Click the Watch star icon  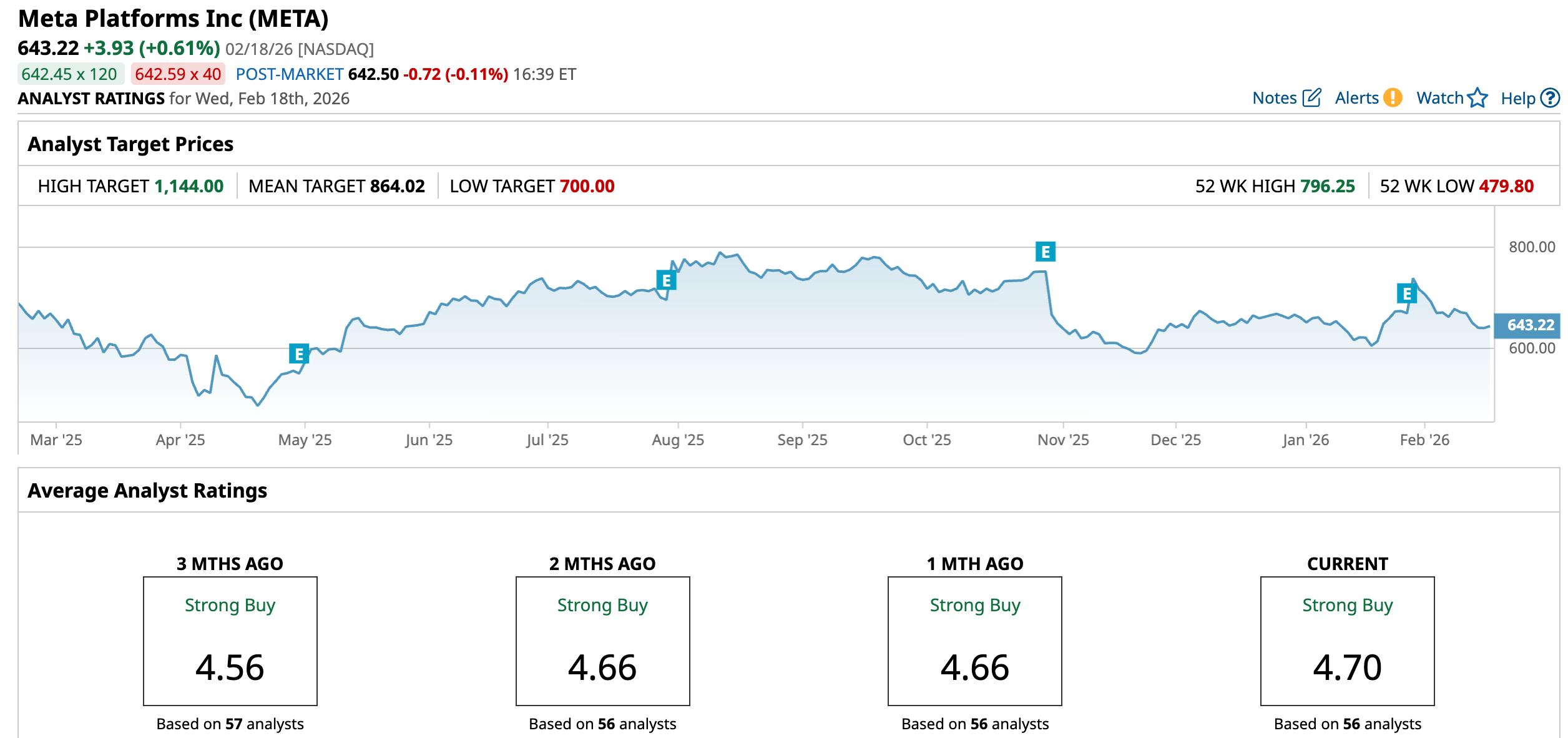(x=1477, y=98)
